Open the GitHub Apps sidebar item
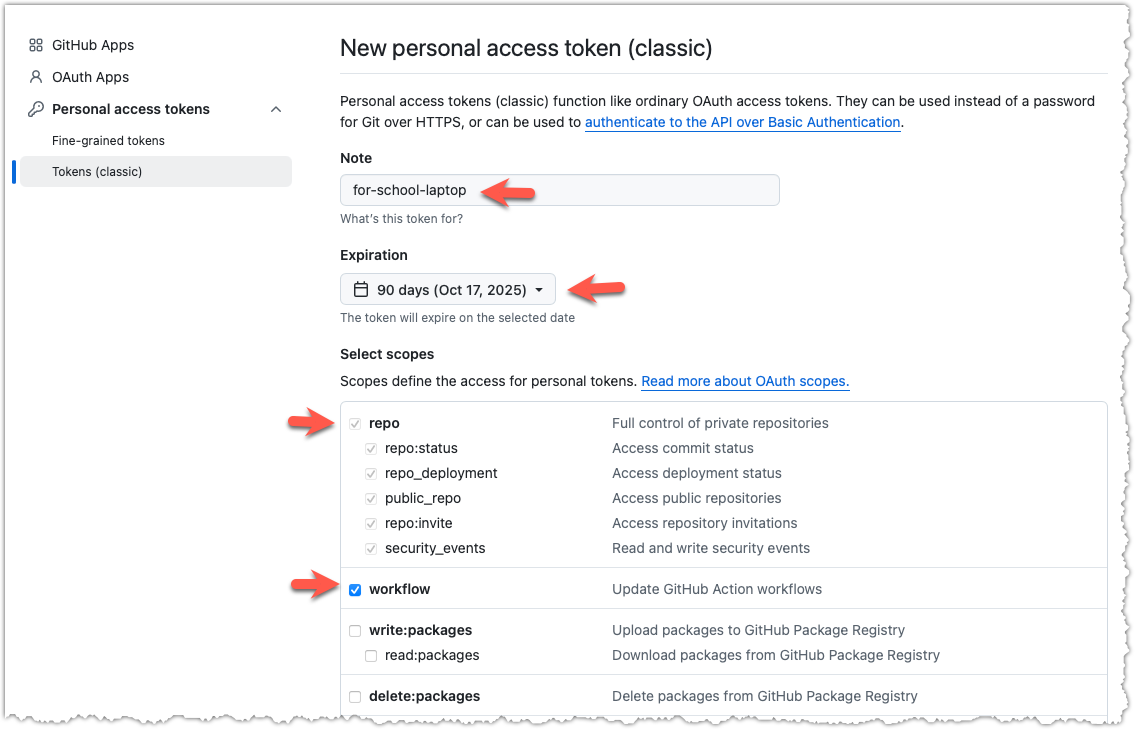The width and height of the screenshot is (1135, 729). 93,45
